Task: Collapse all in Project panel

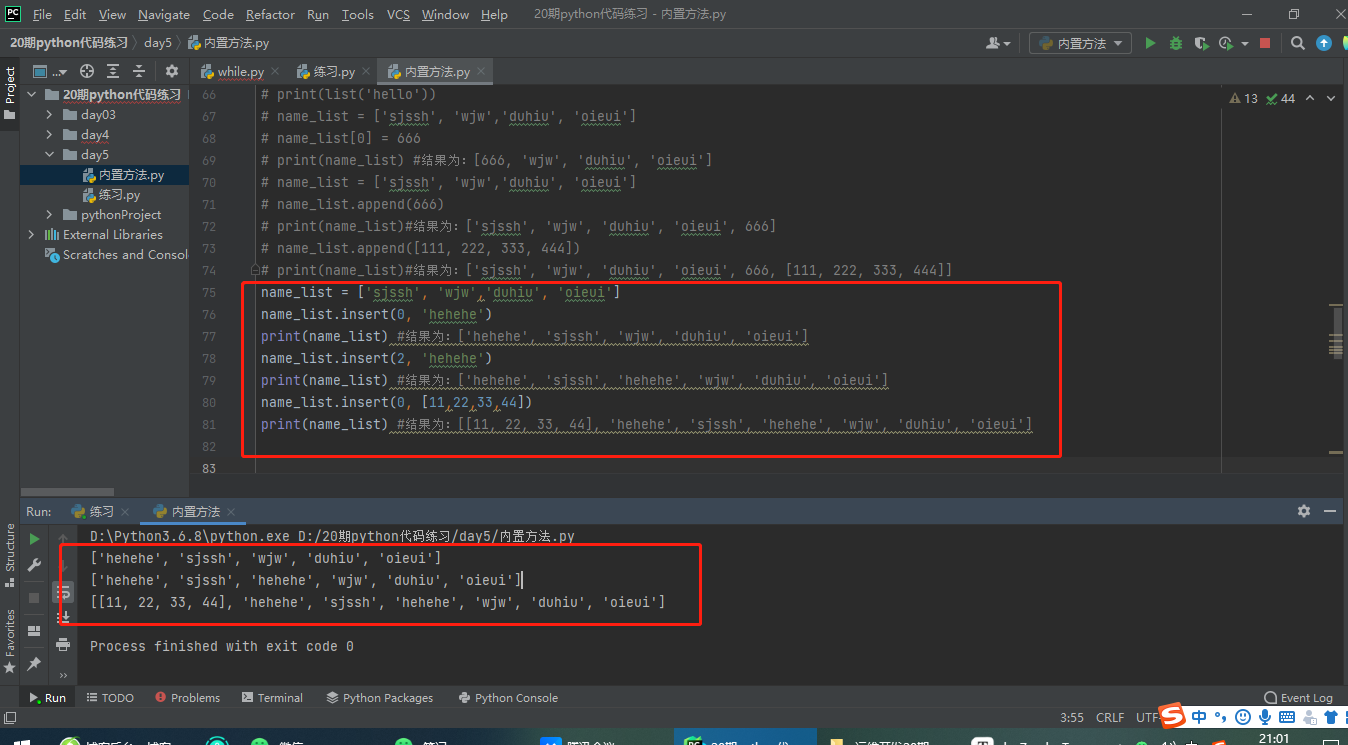Action: pos(140,71)
